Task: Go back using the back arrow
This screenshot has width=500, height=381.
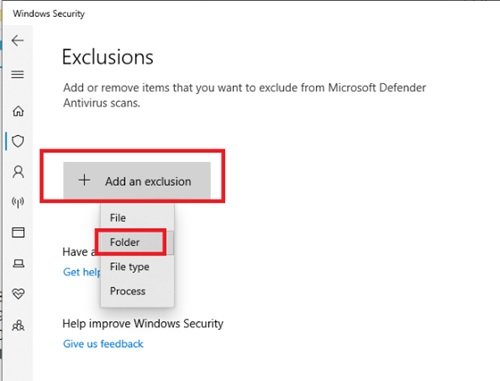Action: (x=18, y=41)
